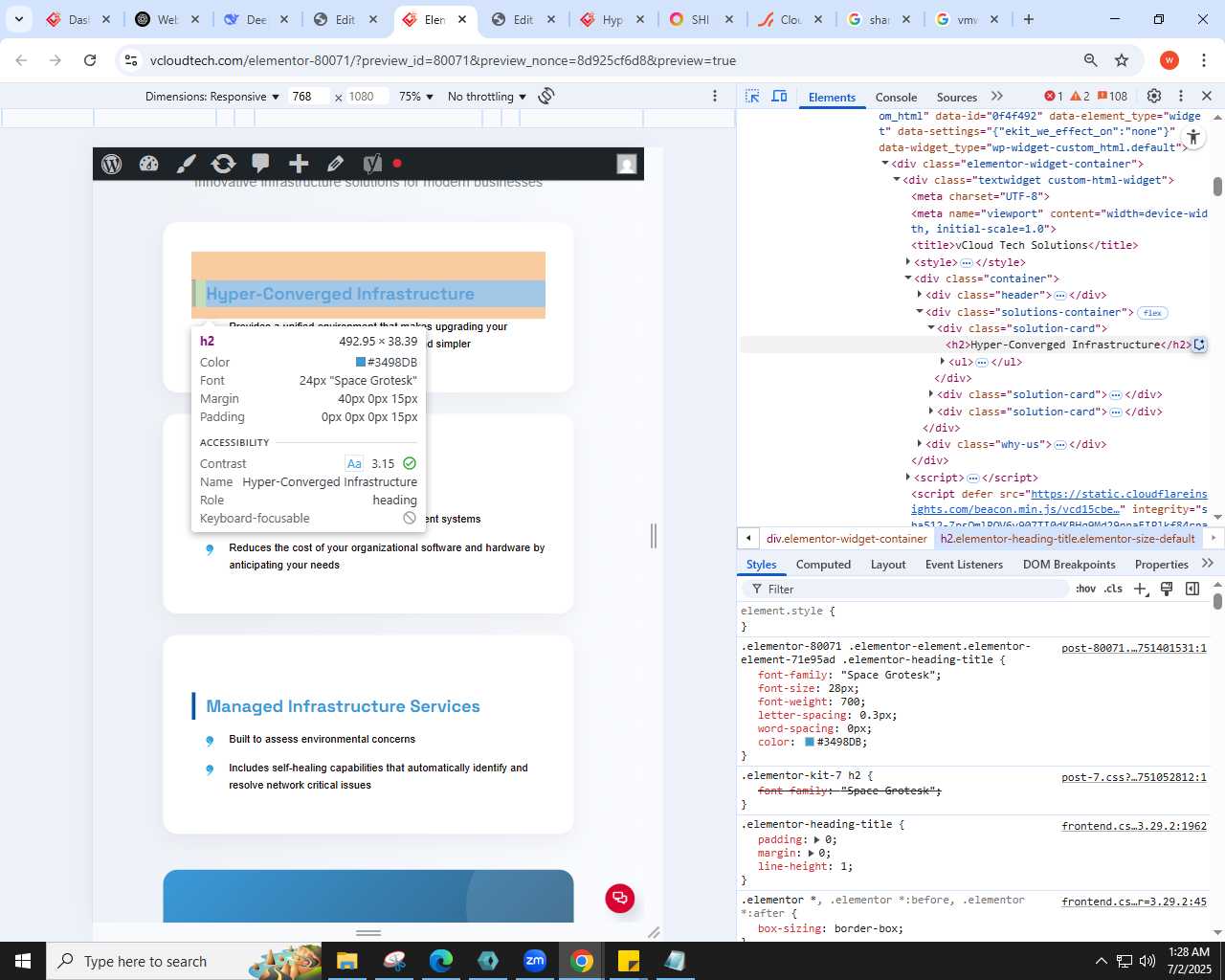Open post-7.css stylesheet source link
The width and height of the screenshot is (1225, 980).
point(1133,777)
